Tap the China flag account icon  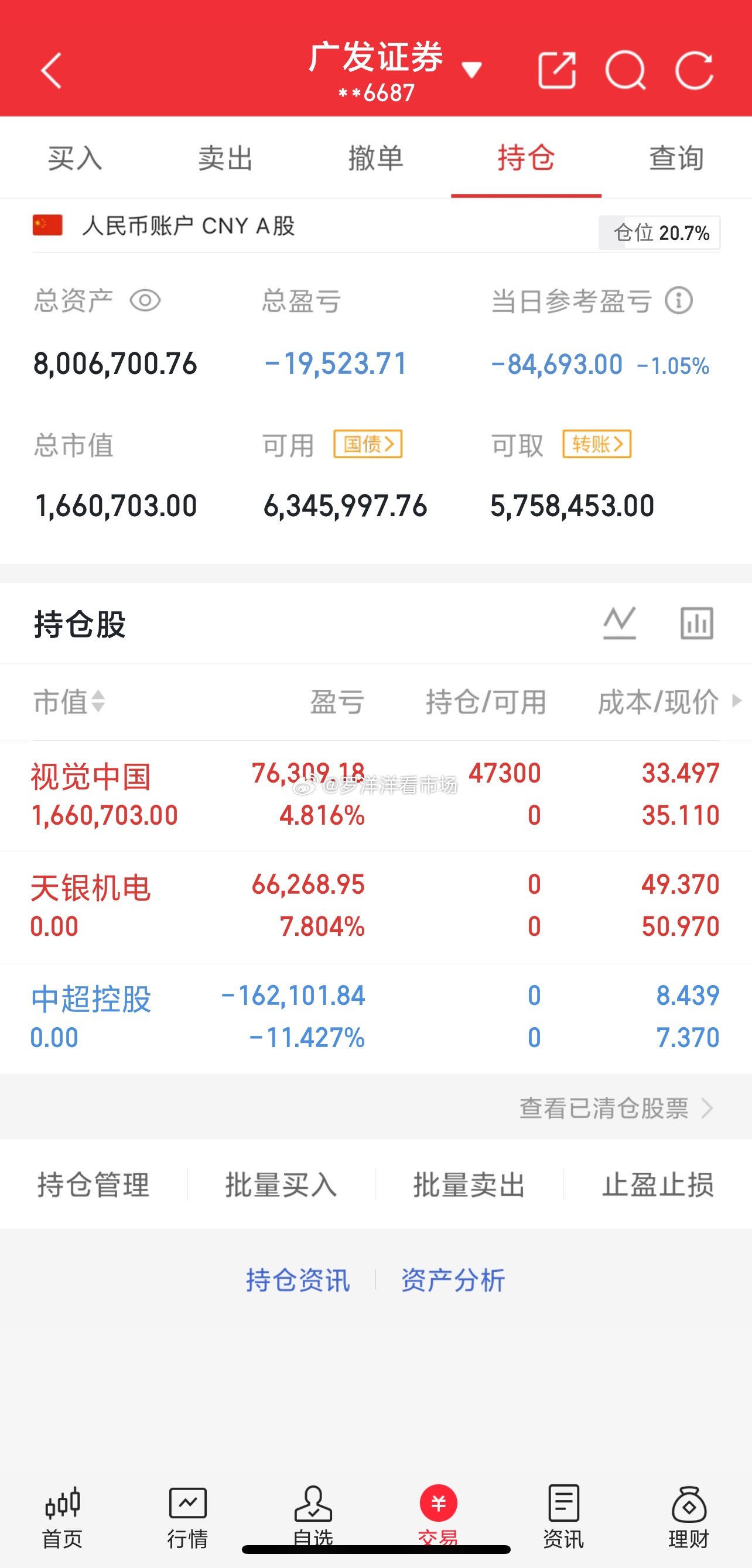point(47,225)
